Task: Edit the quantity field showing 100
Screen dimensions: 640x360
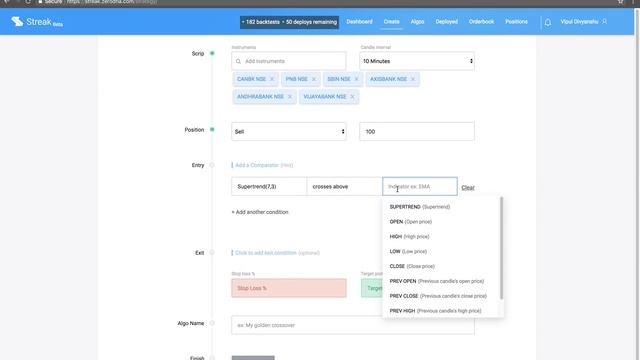Action: [417, 131]
